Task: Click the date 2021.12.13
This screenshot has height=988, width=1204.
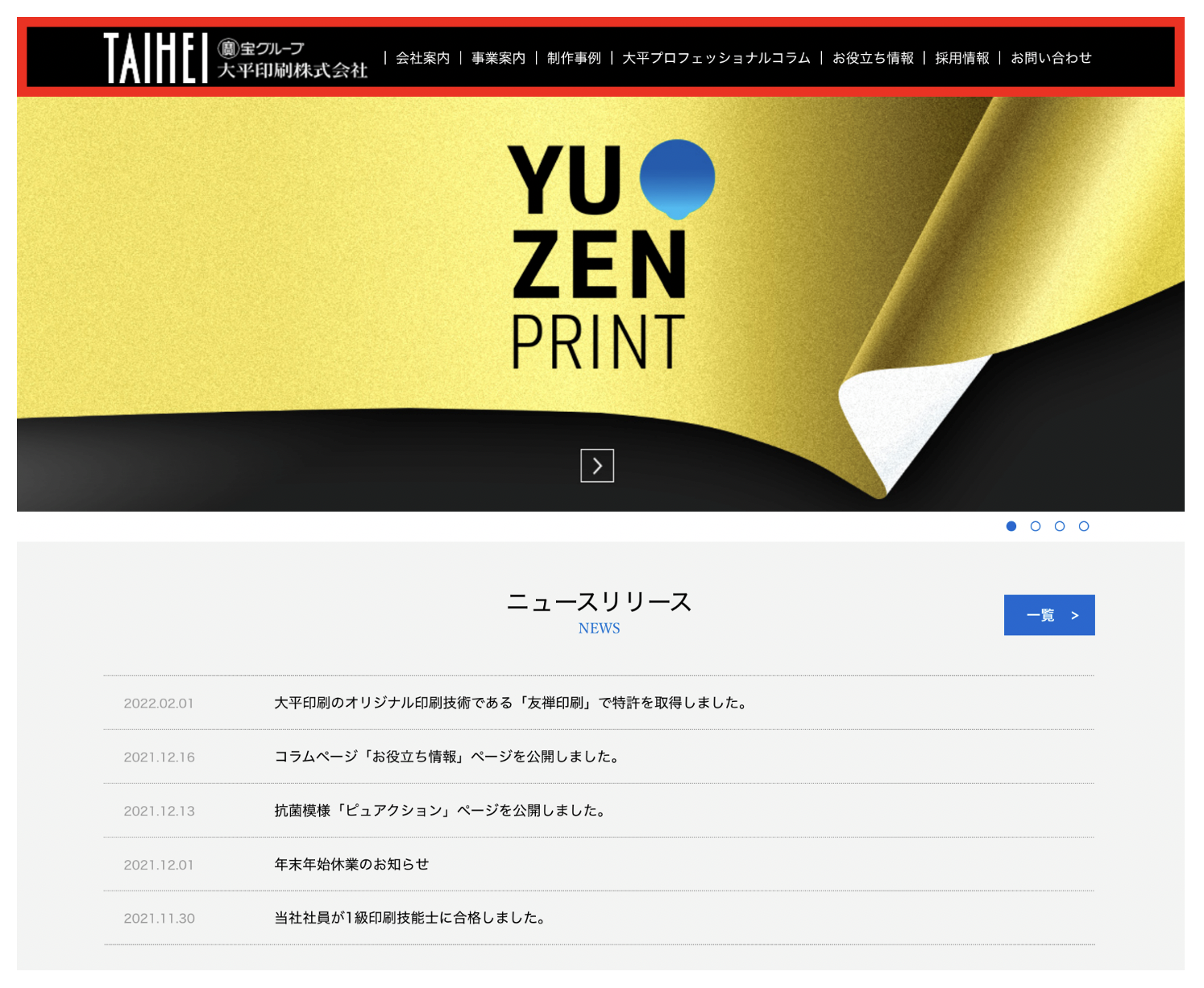Action: click(159, 812)
